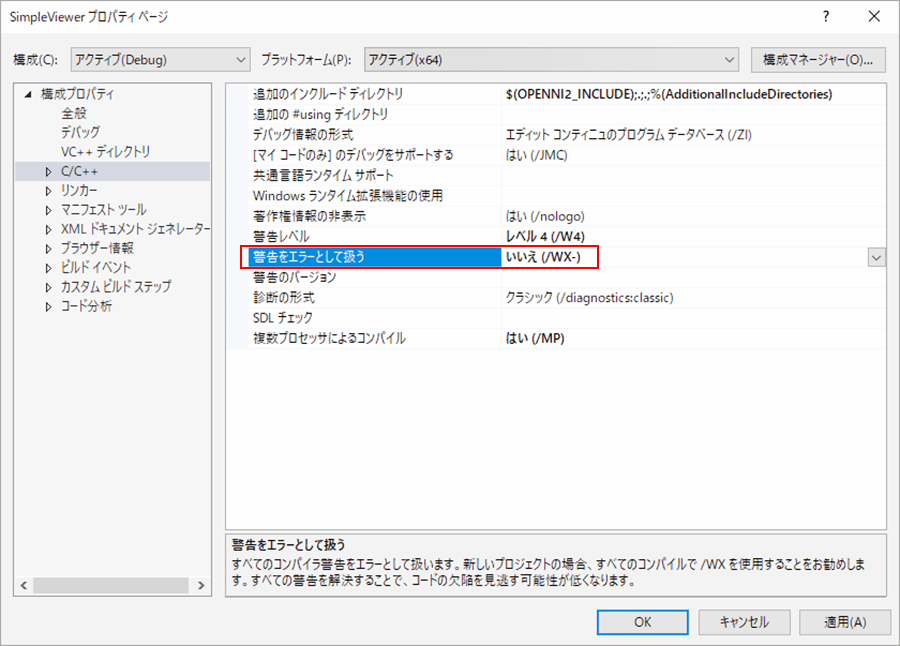Viewport: 900px width, 646px height.
Task: Select デバッグ in the property tree
Action: [x=80, y=132]
